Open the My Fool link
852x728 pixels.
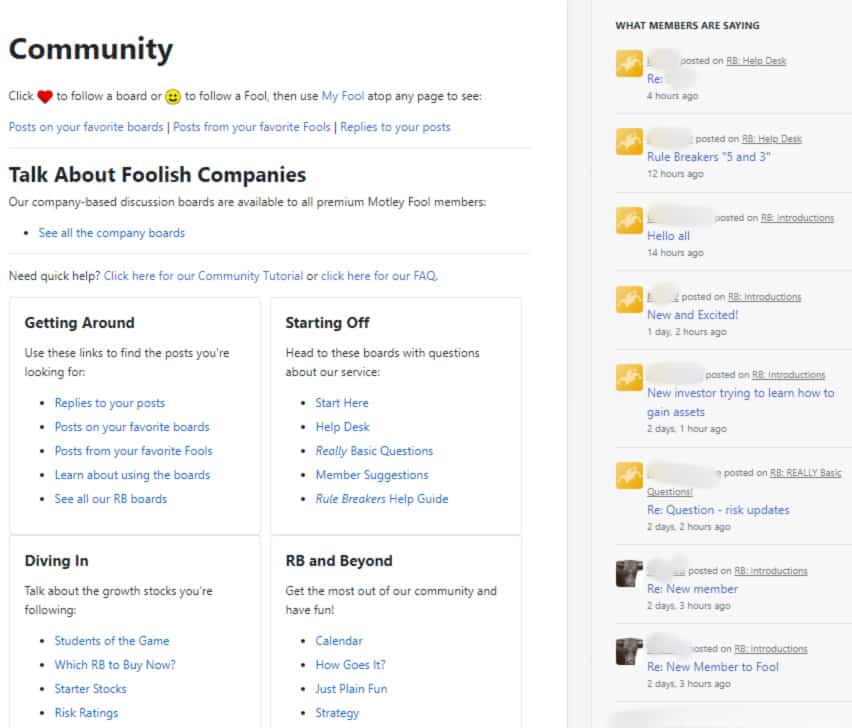[343, 96]
